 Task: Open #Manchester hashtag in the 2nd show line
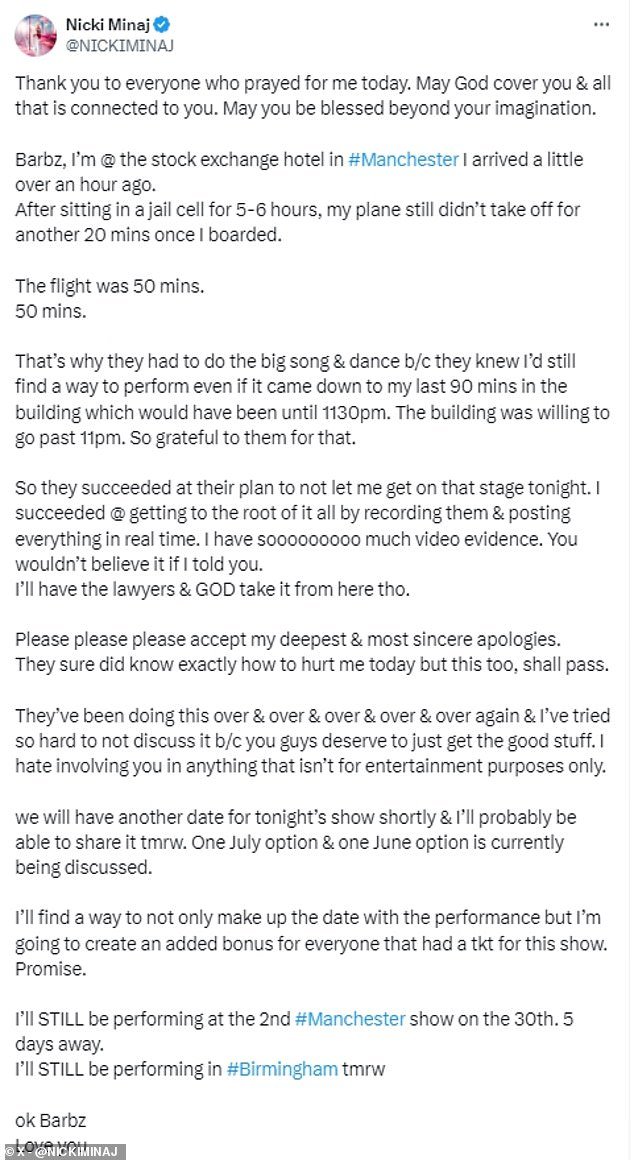350,1019
